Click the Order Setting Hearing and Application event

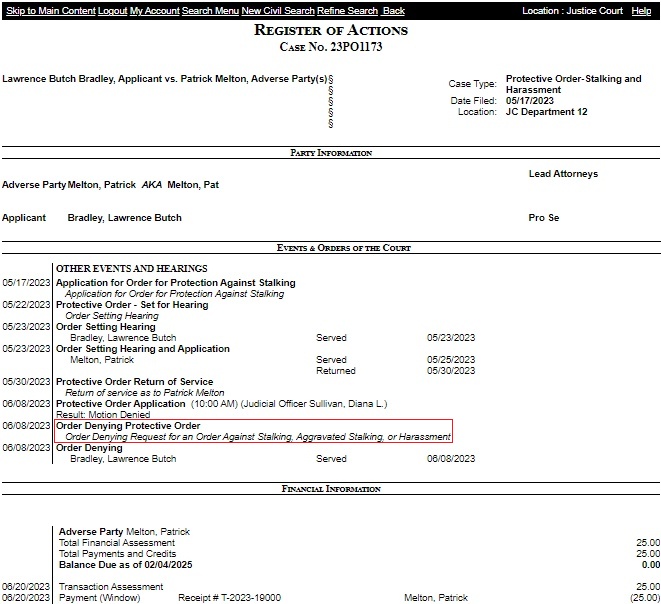(x=142, y=349)
